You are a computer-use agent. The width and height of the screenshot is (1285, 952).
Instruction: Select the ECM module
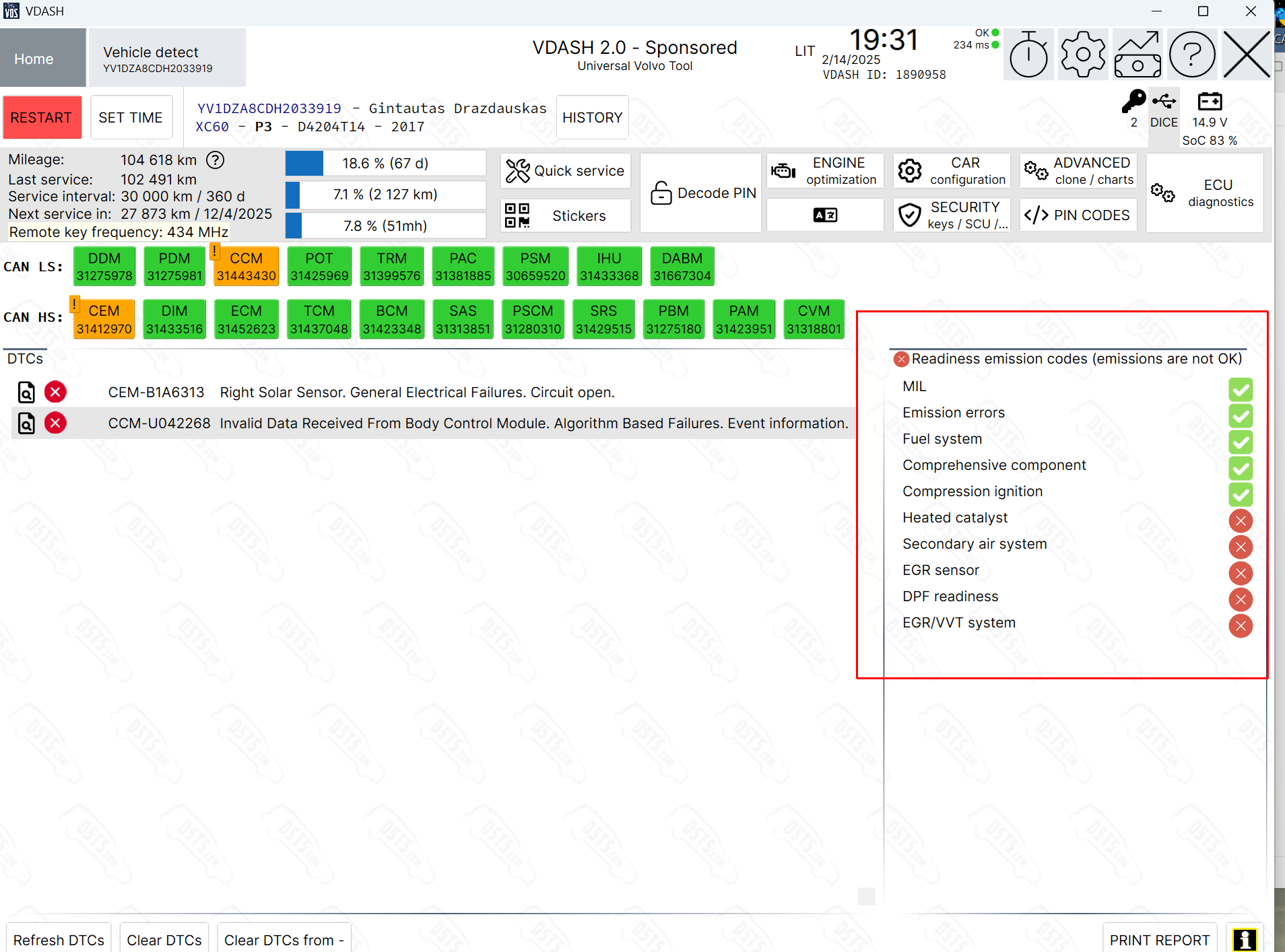pos(246,319)
